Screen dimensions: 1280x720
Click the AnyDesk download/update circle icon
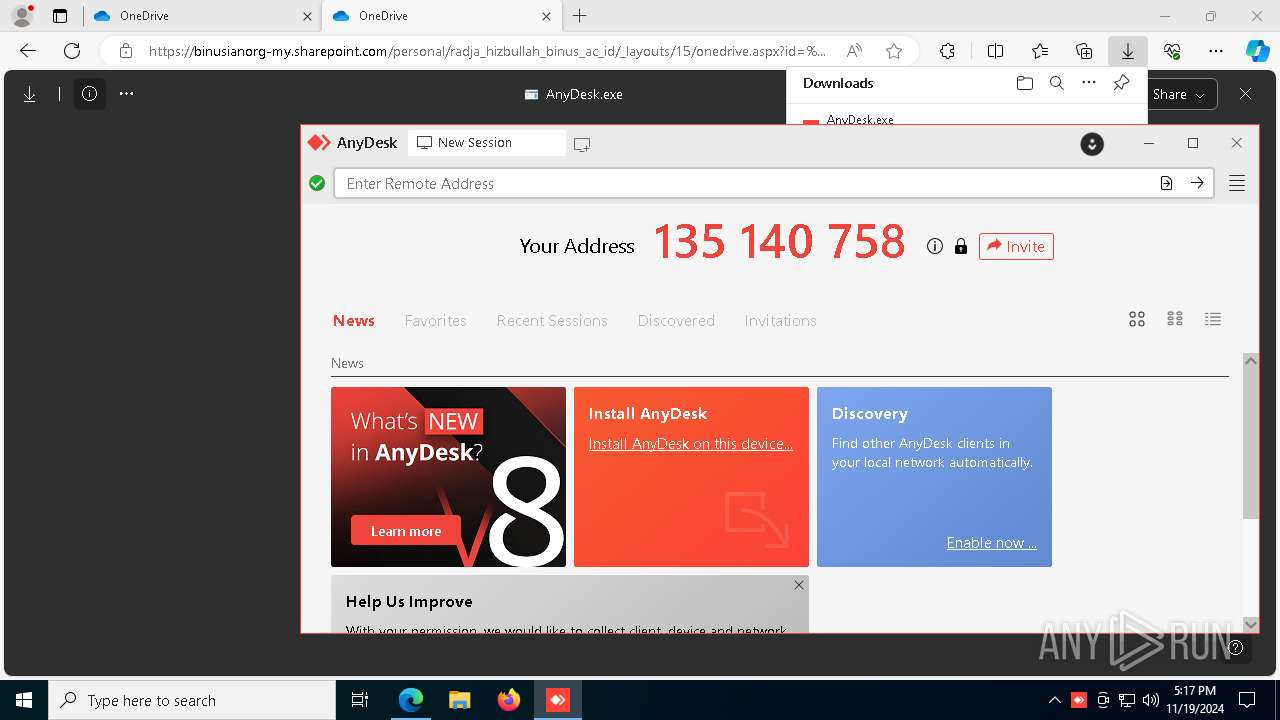click(x=1092, y=144)
